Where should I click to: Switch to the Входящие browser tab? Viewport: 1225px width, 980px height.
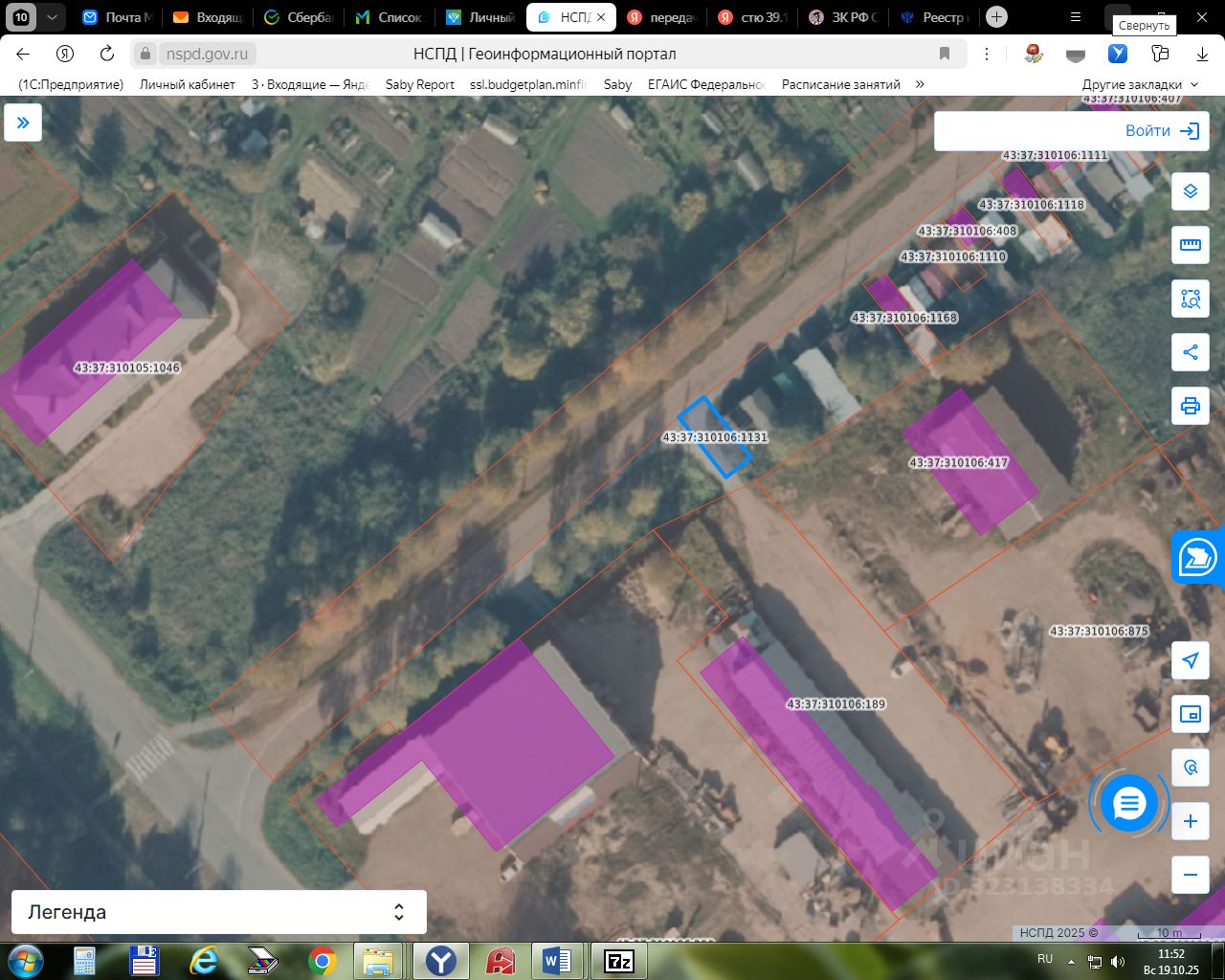pos(208,17)
